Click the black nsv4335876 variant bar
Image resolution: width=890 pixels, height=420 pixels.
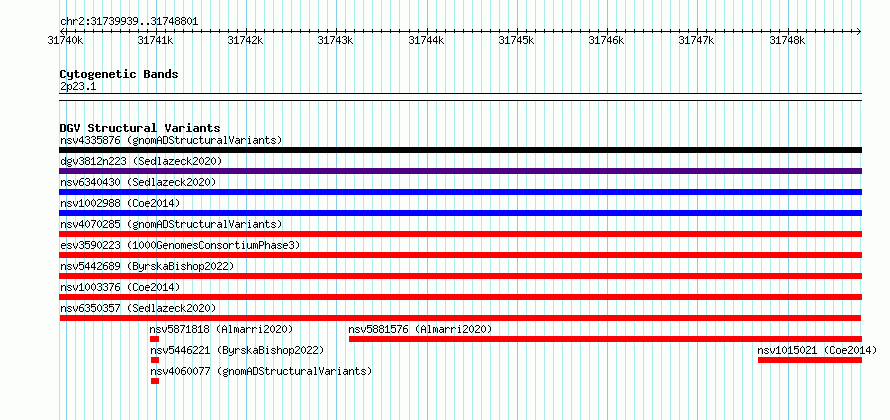[x=460, y=150]
